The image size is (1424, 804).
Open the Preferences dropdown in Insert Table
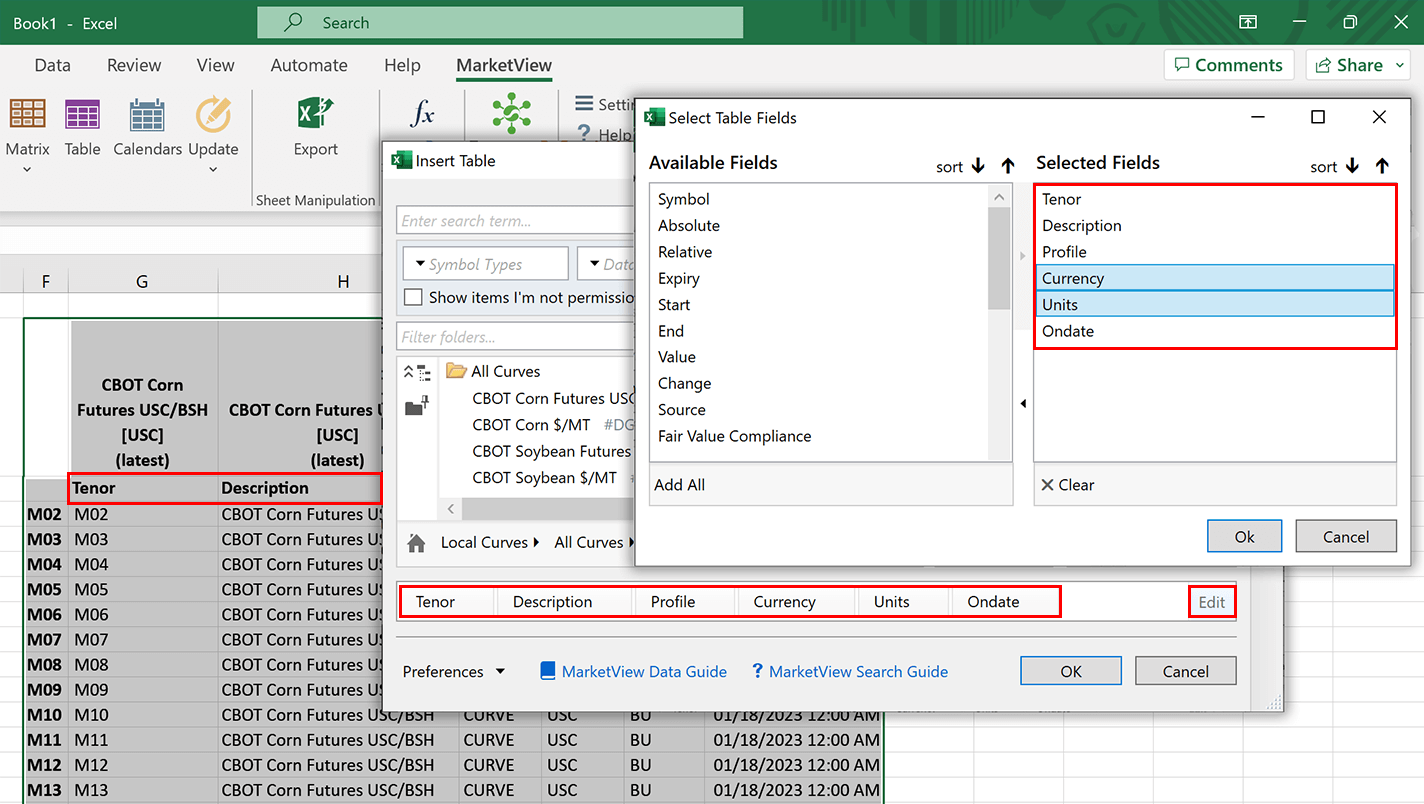tap(454, 672)
